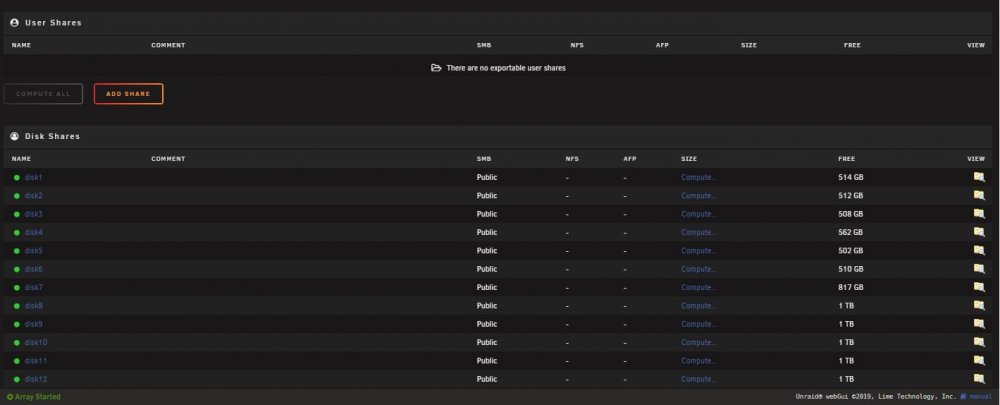1000x405 pixels.
Task: Browse disk6 via its view folder icon
Action: [x=978, y=269]
